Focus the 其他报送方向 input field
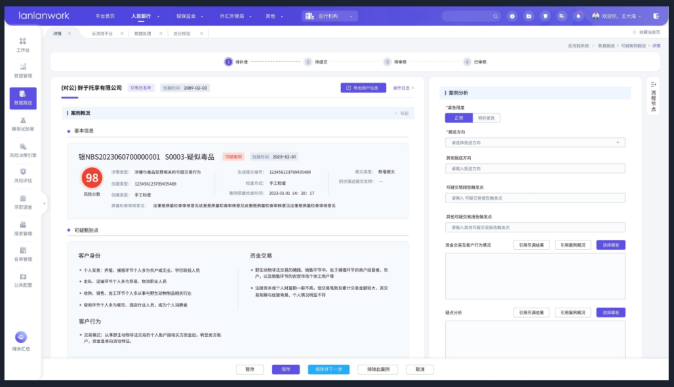The image size is (674, 387). pos(535,169)
